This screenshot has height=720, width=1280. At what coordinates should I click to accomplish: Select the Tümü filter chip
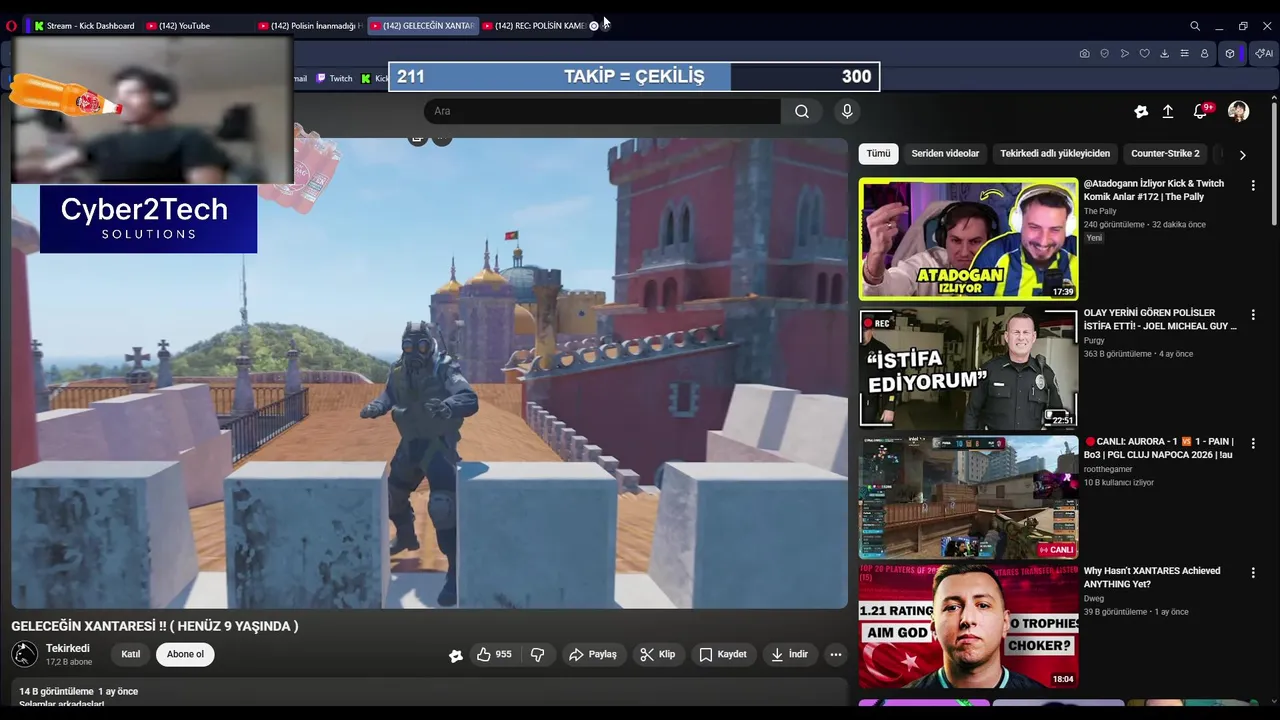coord(878,154)
